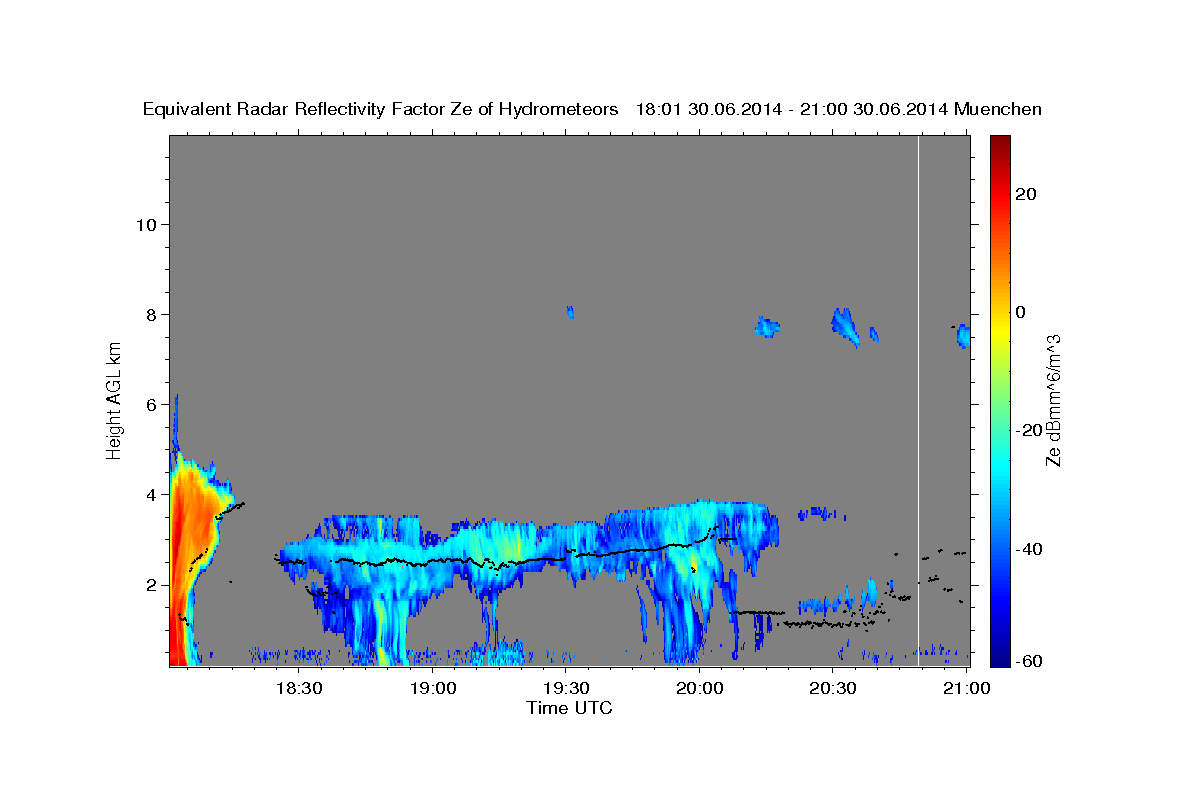Click the height axis label 8
The height and width of the screenshot is (800, 1200).
tap(150, 314)
